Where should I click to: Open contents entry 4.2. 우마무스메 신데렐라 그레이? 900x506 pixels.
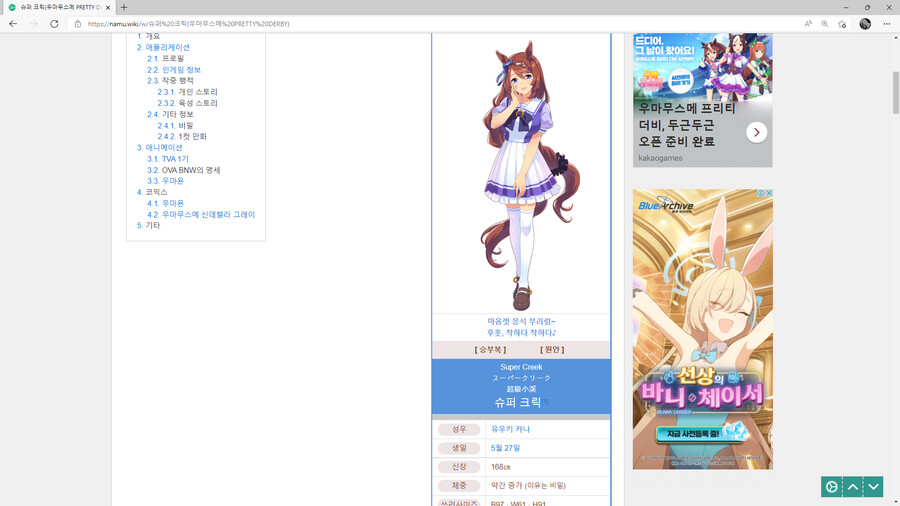coord(201,215)
